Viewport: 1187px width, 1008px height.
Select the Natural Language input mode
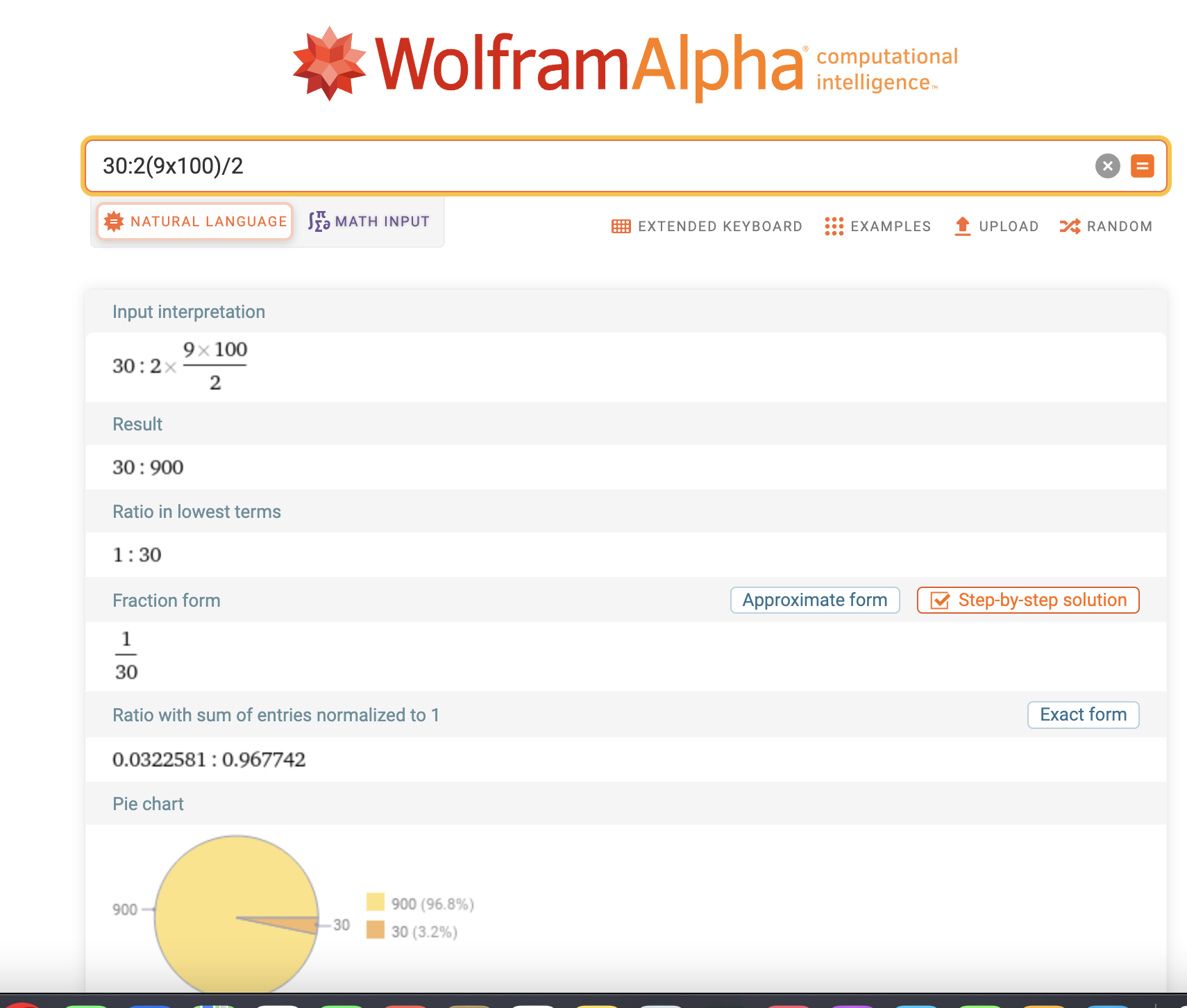[195, 221]
